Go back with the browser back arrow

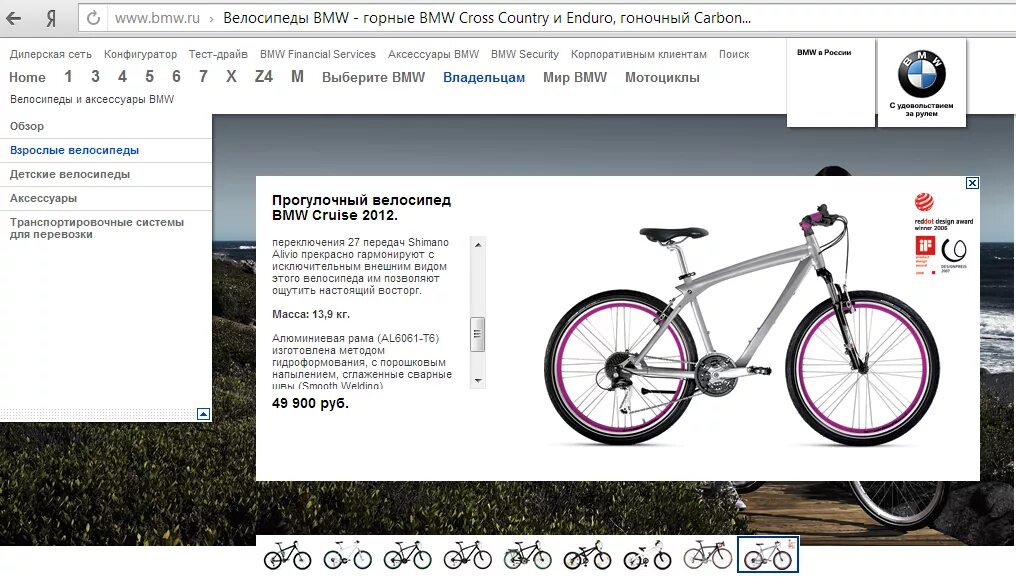pyautogui.click(x=13, y=18)
